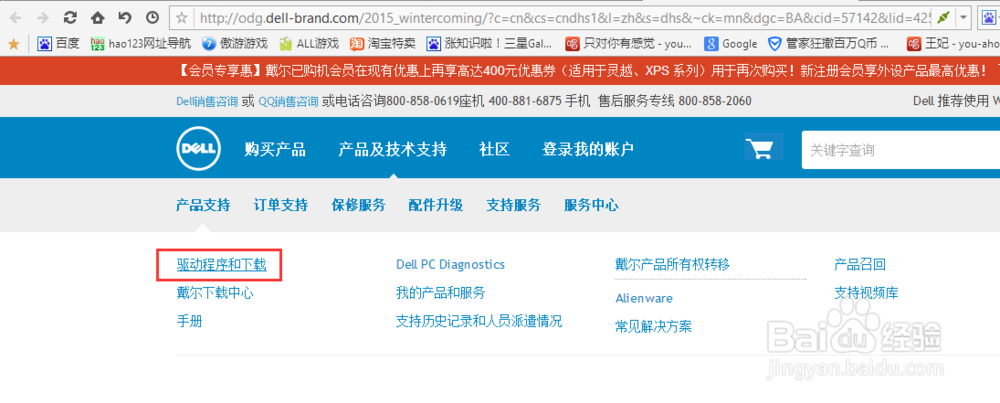Select the 配件升级 tab
Viewport: 1000px width, 403px height.
click(436, 205)
